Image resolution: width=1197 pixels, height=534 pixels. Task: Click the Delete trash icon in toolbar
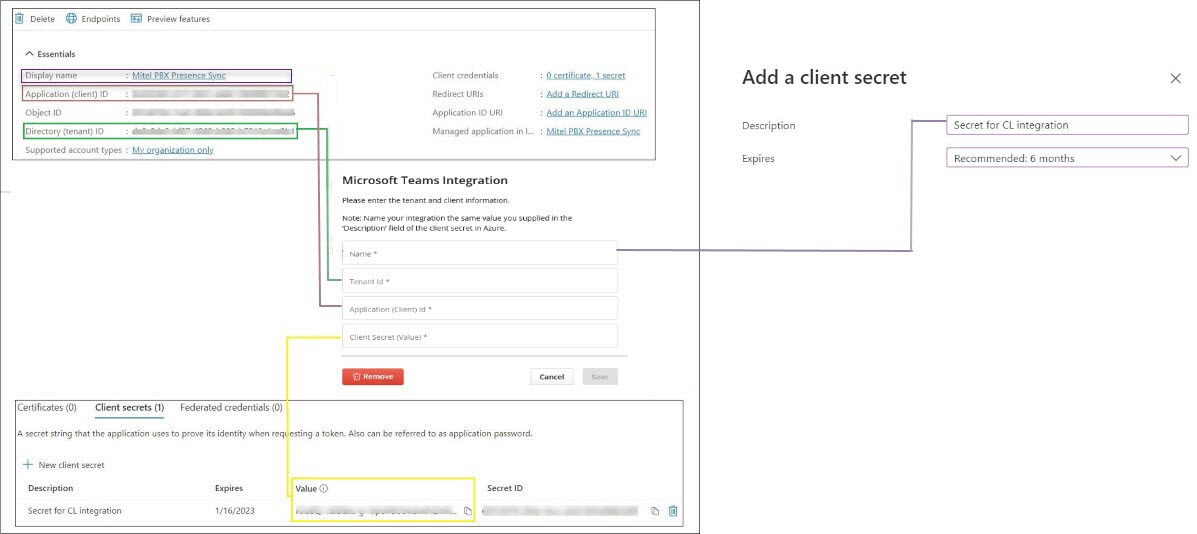coord(19,18)
